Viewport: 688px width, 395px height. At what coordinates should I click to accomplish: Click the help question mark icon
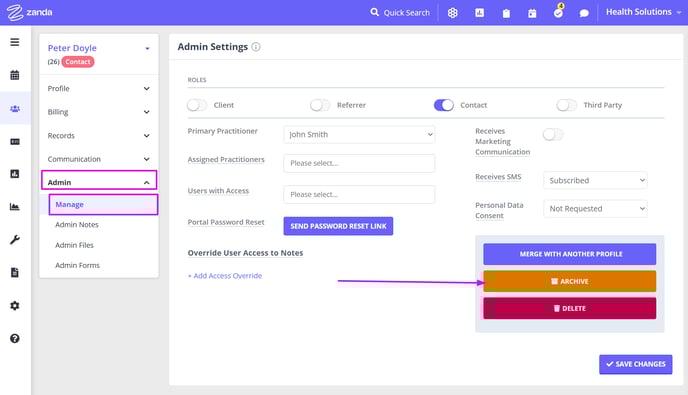point(14,338)
